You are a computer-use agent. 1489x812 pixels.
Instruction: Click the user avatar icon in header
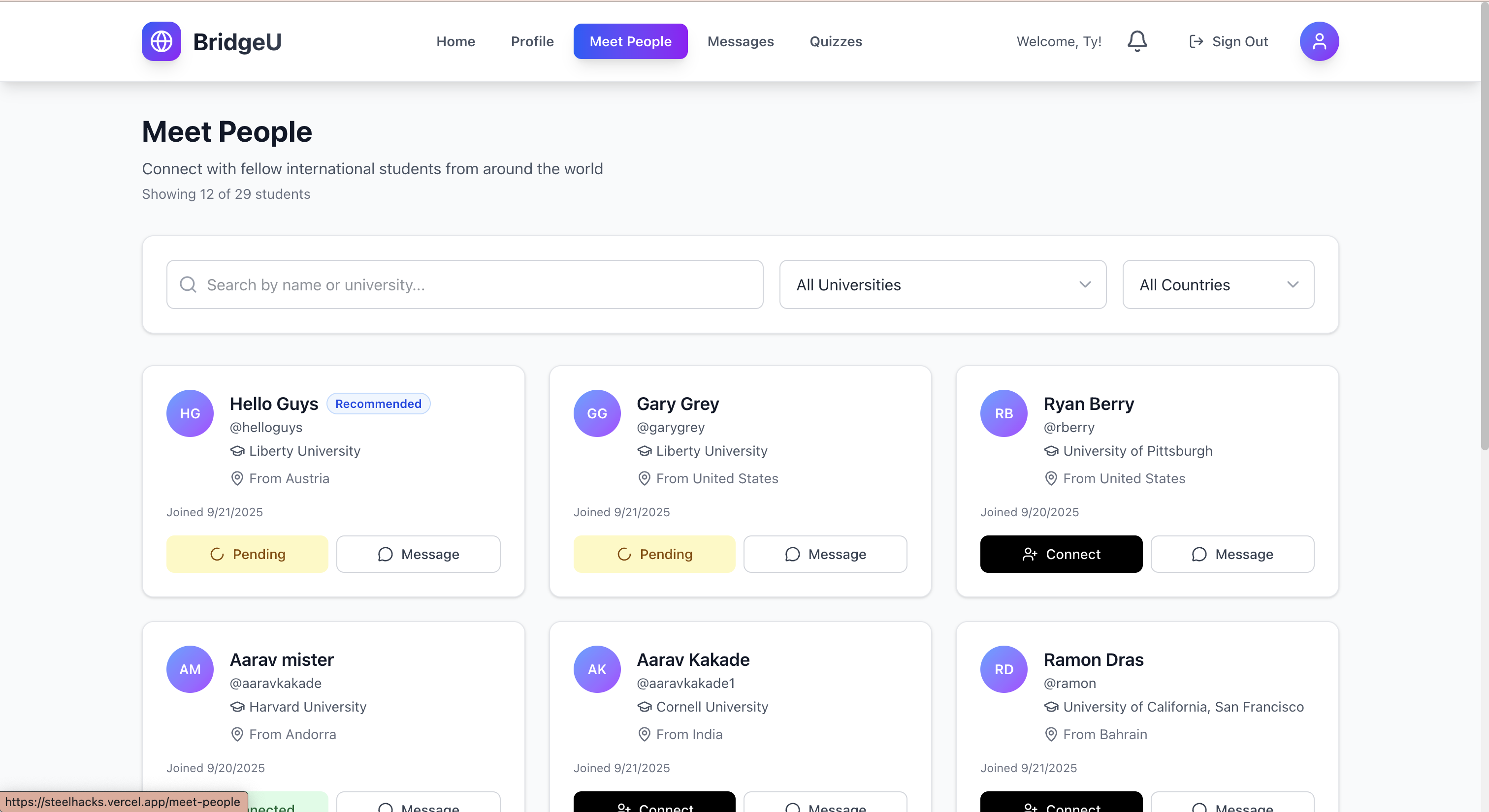[1319, 41]
